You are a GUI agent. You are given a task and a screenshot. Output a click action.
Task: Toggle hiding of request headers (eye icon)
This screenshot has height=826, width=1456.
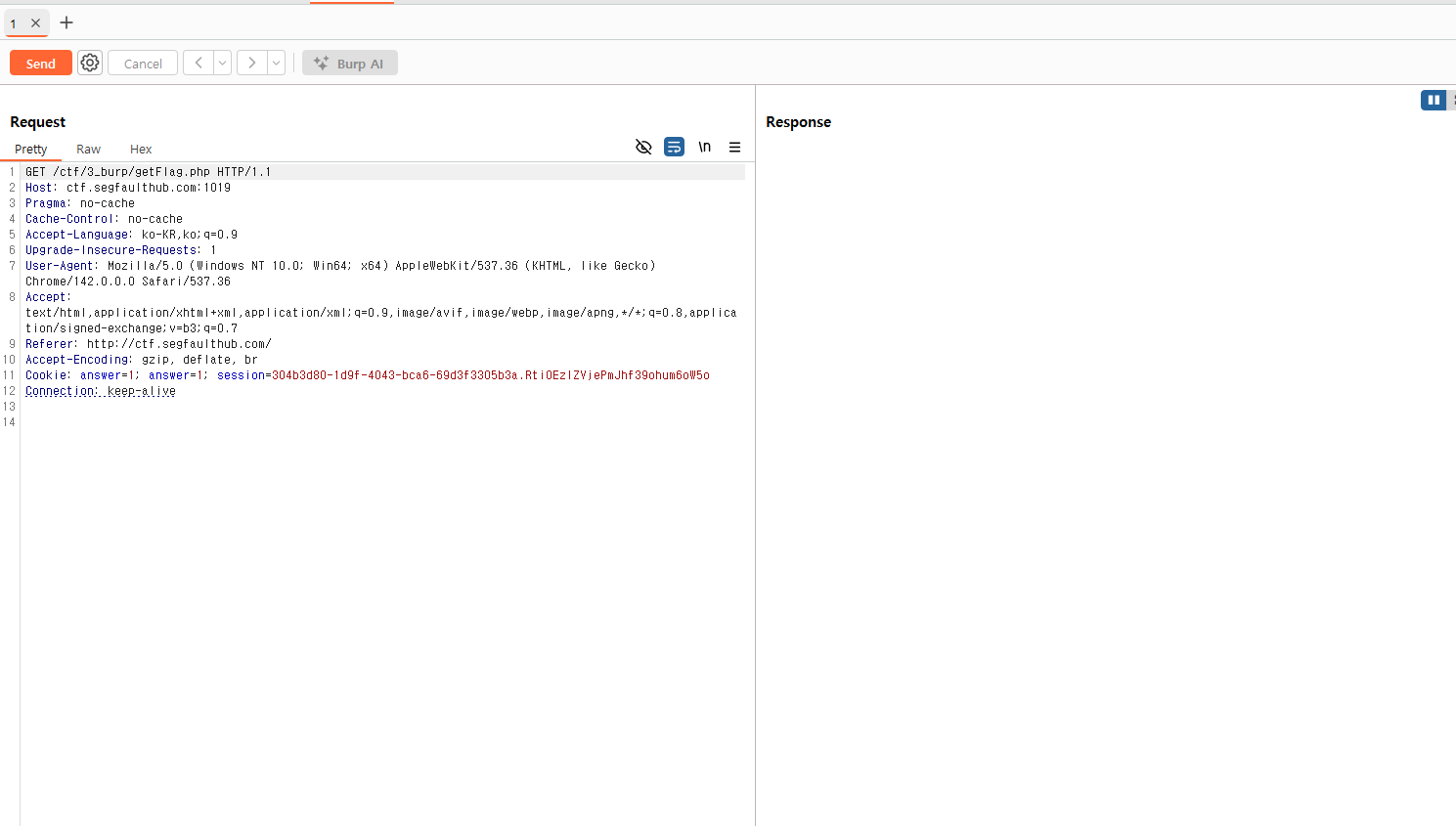point(643,148)
